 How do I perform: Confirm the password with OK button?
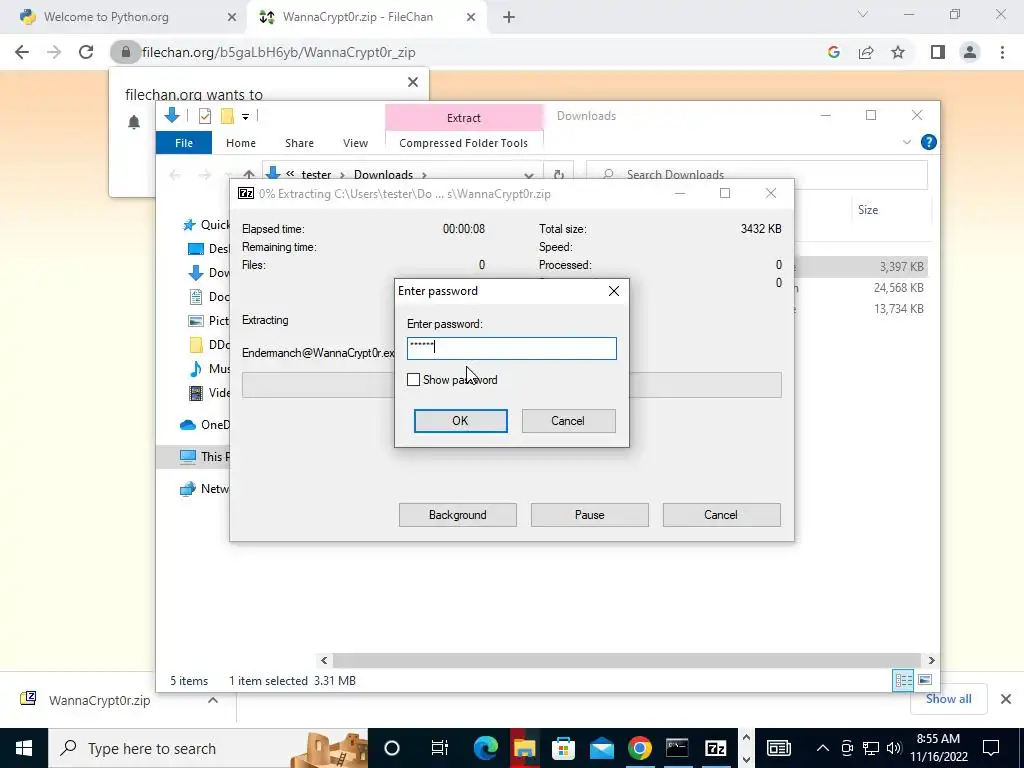460,421
